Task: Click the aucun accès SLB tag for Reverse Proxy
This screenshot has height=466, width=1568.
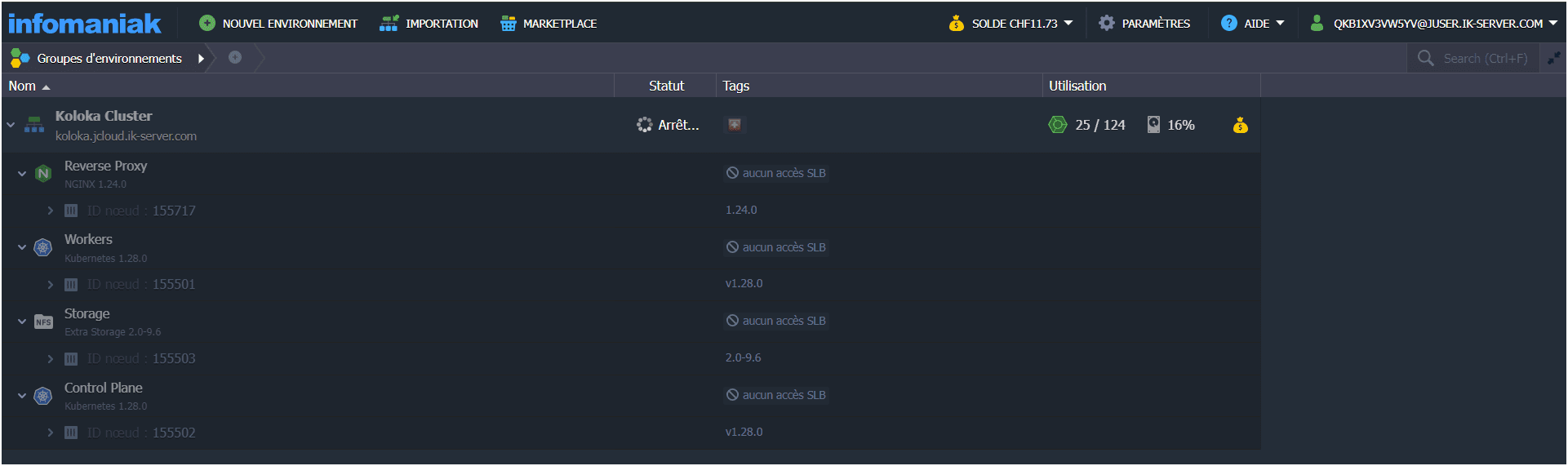Action: pos(776,173)
